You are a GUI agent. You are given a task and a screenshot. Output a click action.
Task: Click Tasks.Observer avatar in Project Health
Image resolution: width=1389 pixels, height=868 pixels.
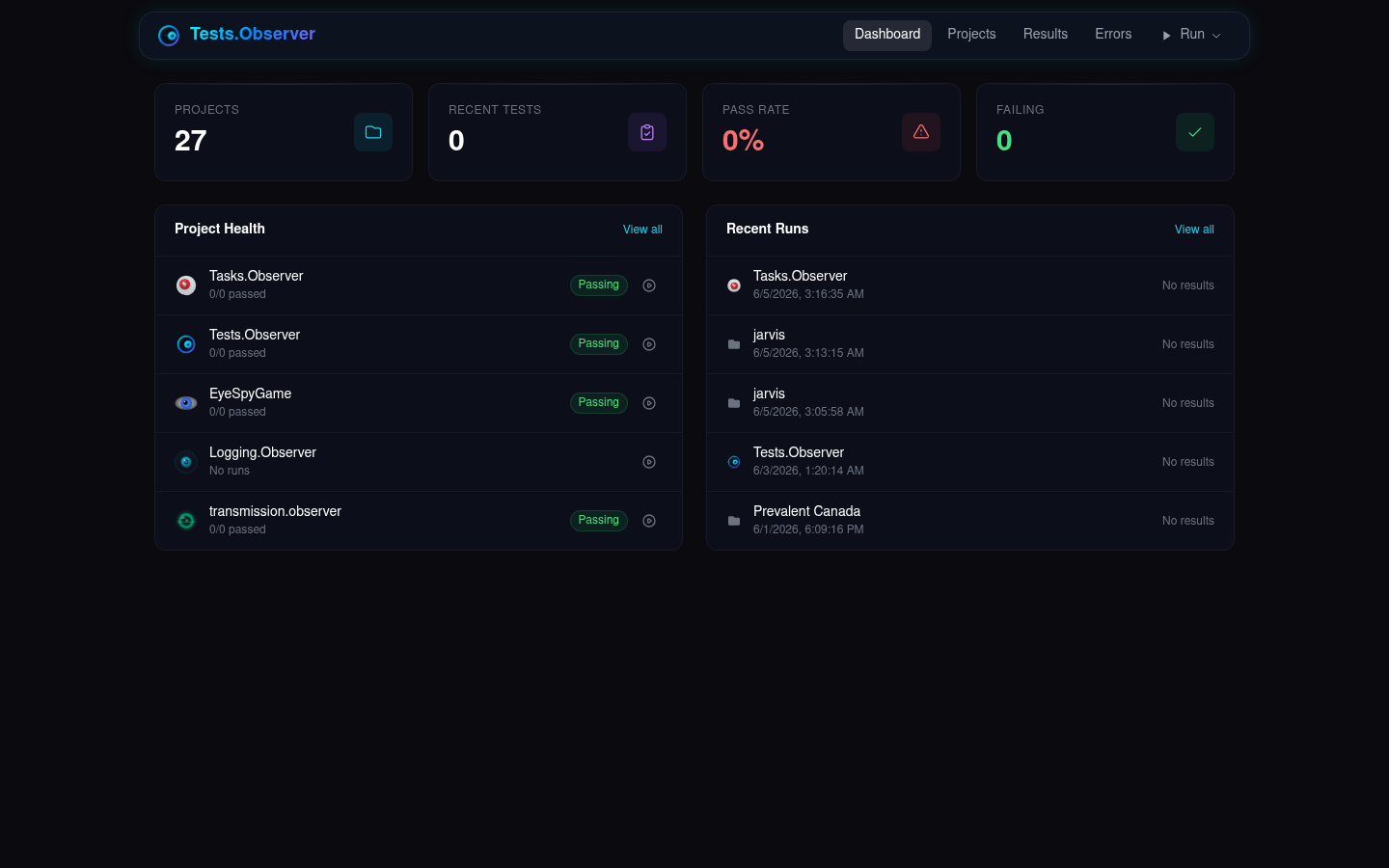click(186, 285)
